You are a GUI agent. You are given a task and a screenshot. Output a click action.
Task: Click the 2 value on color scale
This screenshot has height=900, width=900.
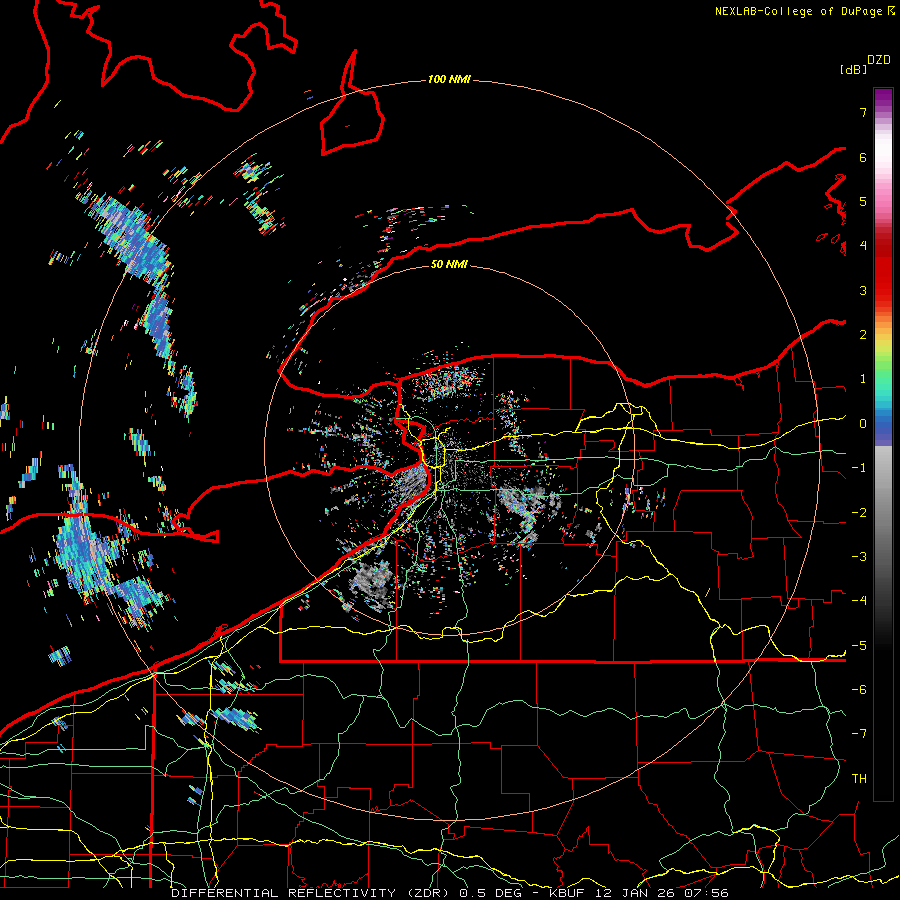pos(863,335)
